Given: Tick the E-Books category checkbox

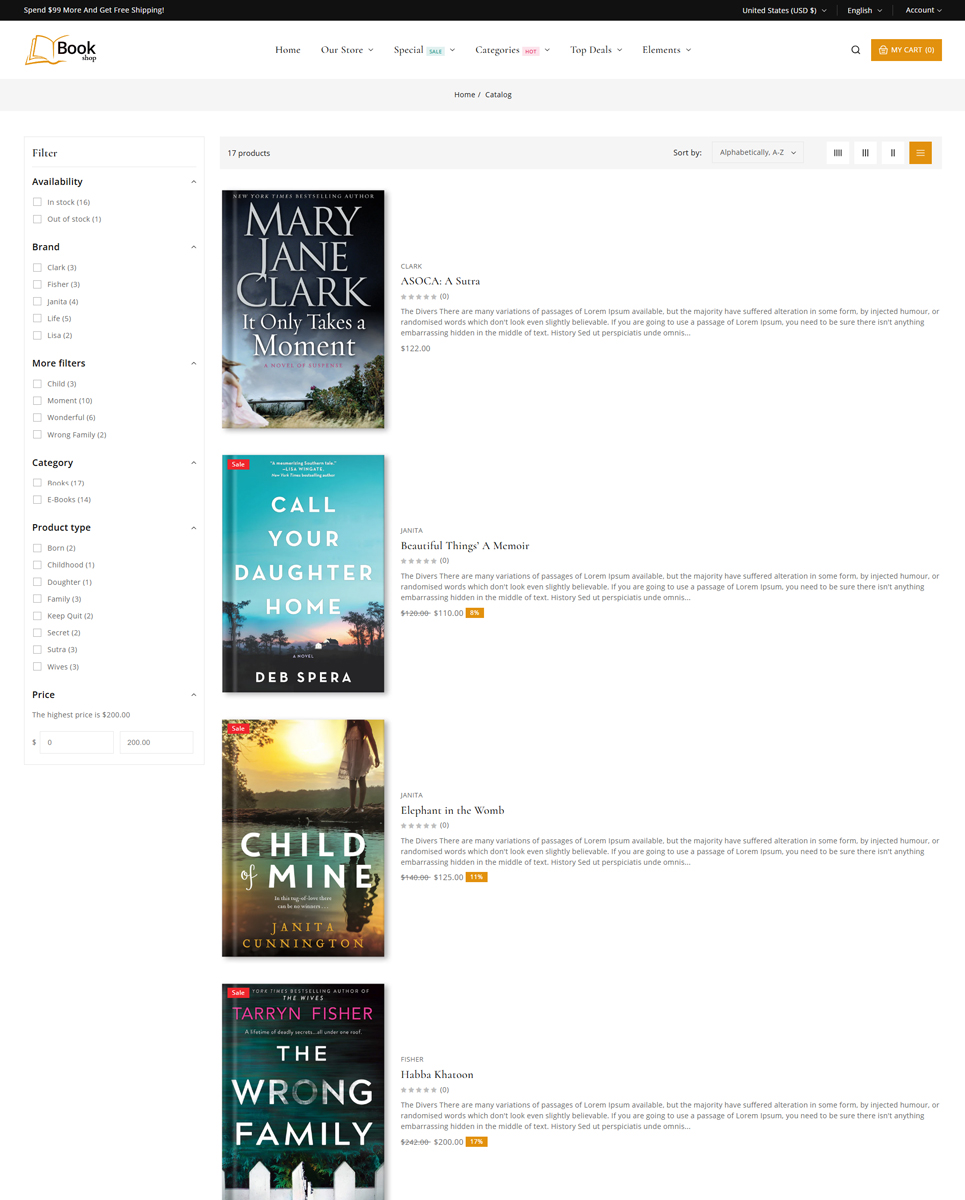Looking at the screenshot, I should pos(37,499).
